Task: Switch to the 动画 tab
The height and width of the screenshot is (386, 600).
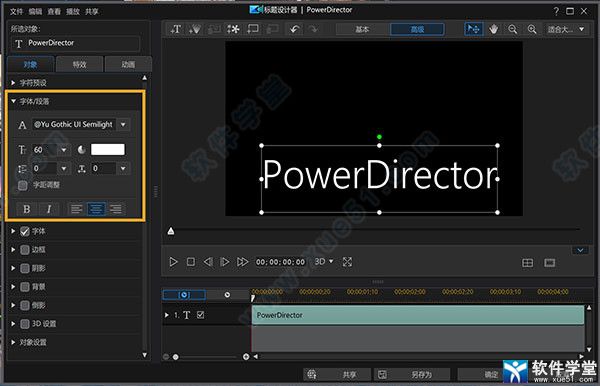Action: click(128, 64)
